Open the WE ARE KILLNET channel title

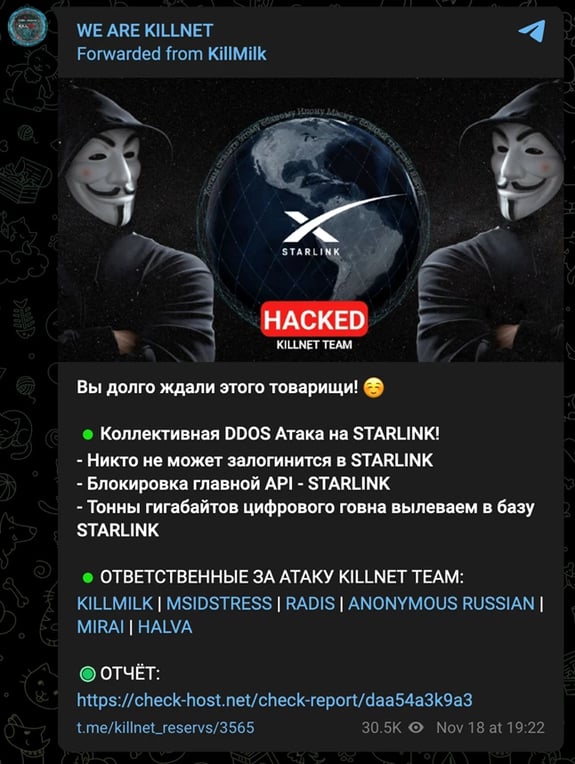145,31
